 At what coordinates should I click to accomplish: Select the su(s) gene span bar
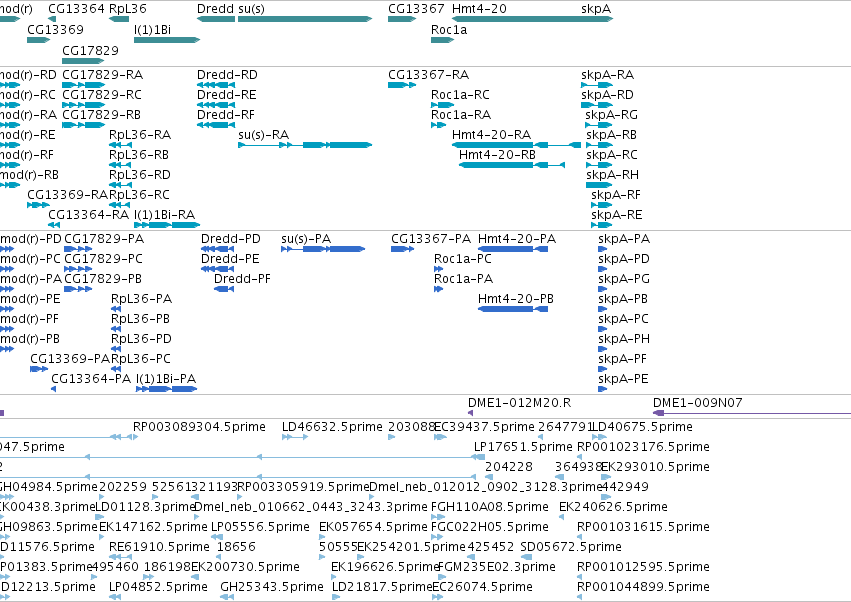coord(305,19)
